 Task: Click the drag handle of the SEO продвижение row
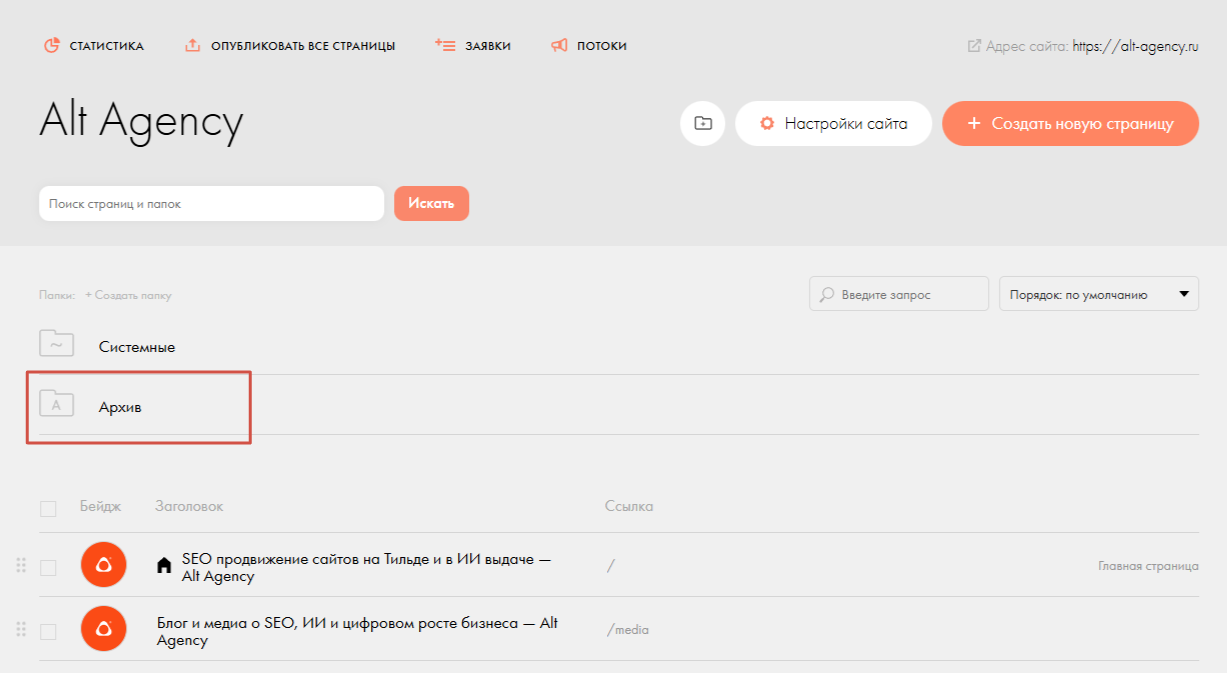coord(21,566)
